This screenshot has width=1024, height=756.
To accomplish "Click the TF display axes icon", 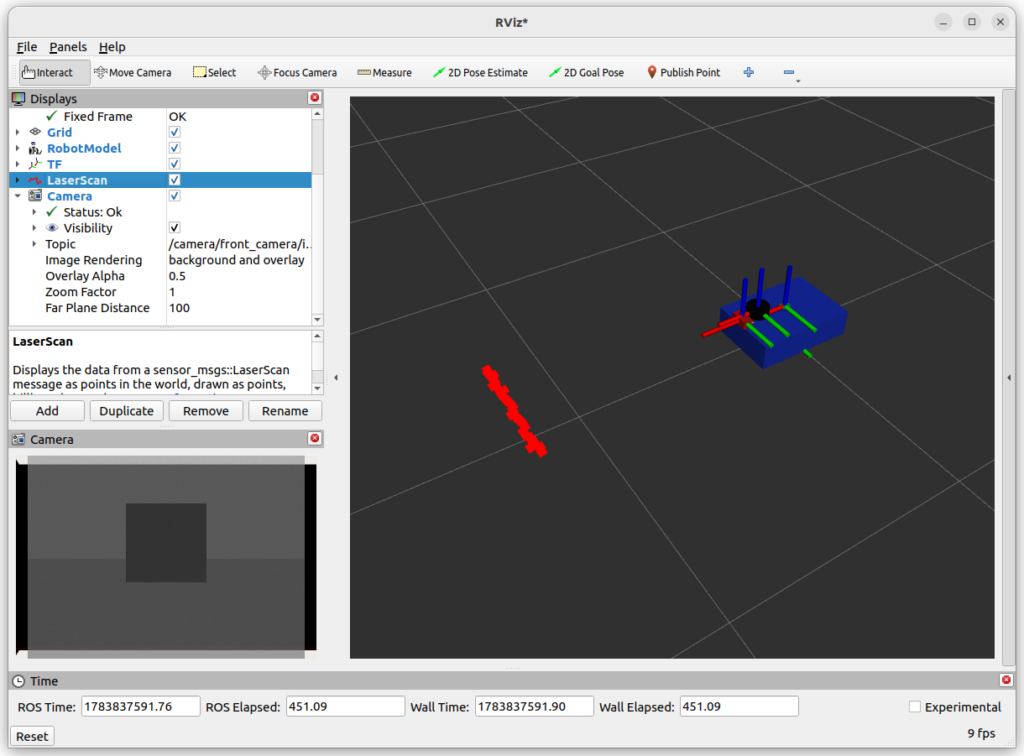I will (35, 164).
